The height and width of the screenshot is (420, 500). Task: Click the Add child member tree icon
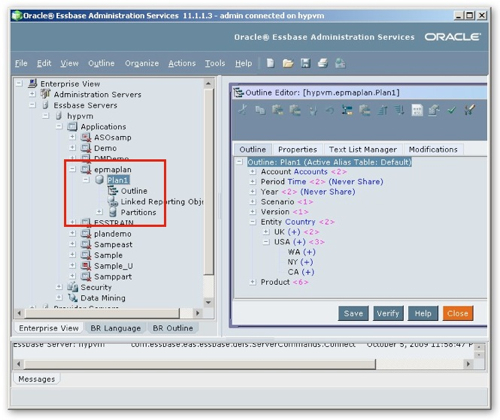347,110
